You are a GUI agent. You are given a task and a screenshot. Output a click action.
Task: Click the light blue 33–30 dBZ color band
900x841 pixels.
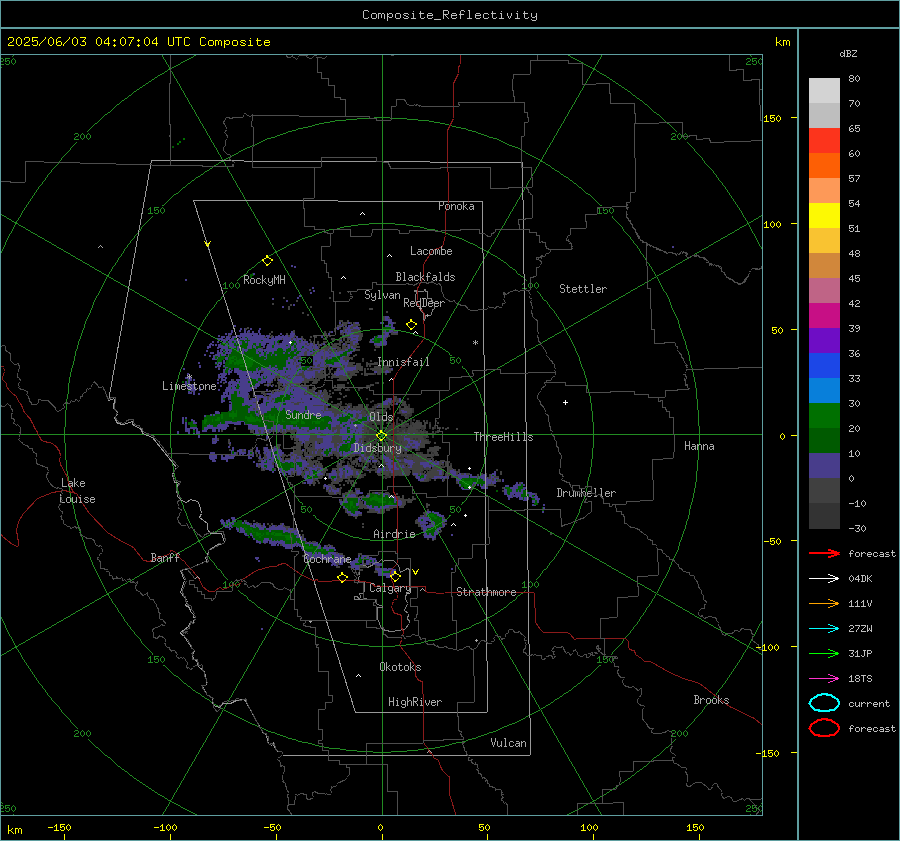click(x=824, y=391)
